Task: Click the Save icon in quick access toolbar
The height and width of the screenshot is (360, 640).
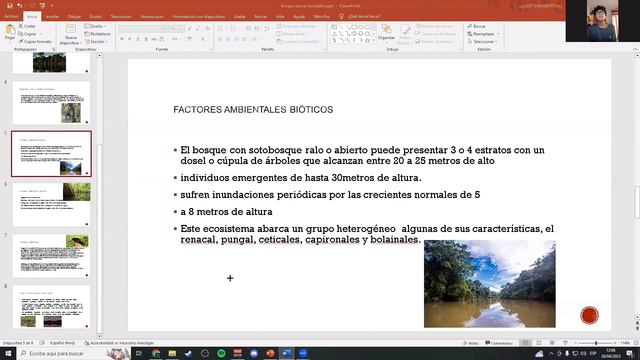Action: coord(9,6)
